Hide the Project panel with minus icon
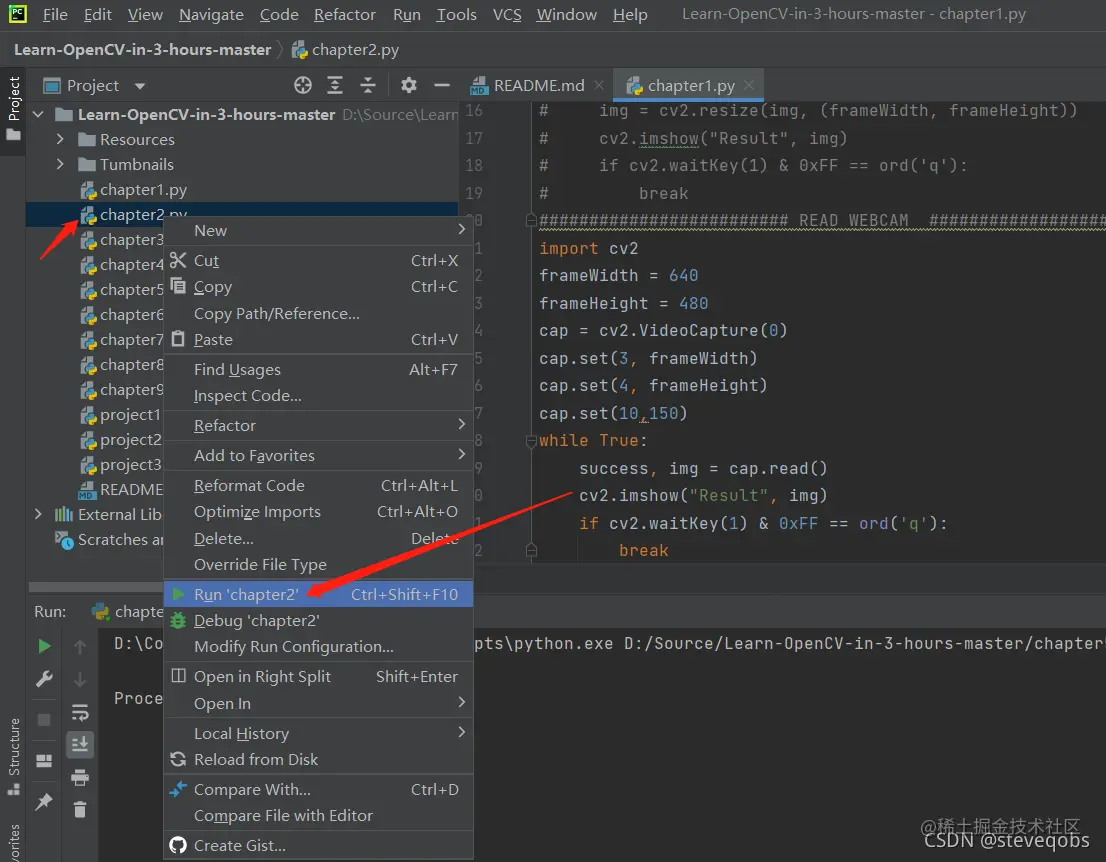 [442, 85]
